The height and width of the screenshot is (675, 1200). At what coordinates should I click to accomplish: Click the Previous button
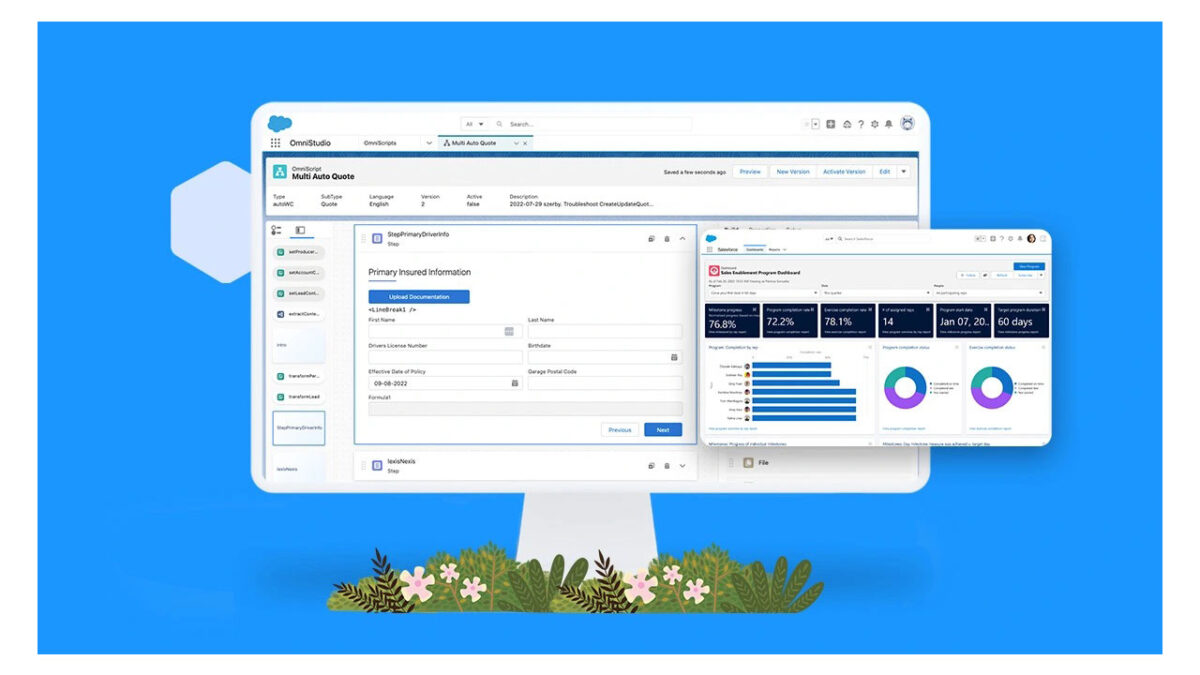point(620,430)
